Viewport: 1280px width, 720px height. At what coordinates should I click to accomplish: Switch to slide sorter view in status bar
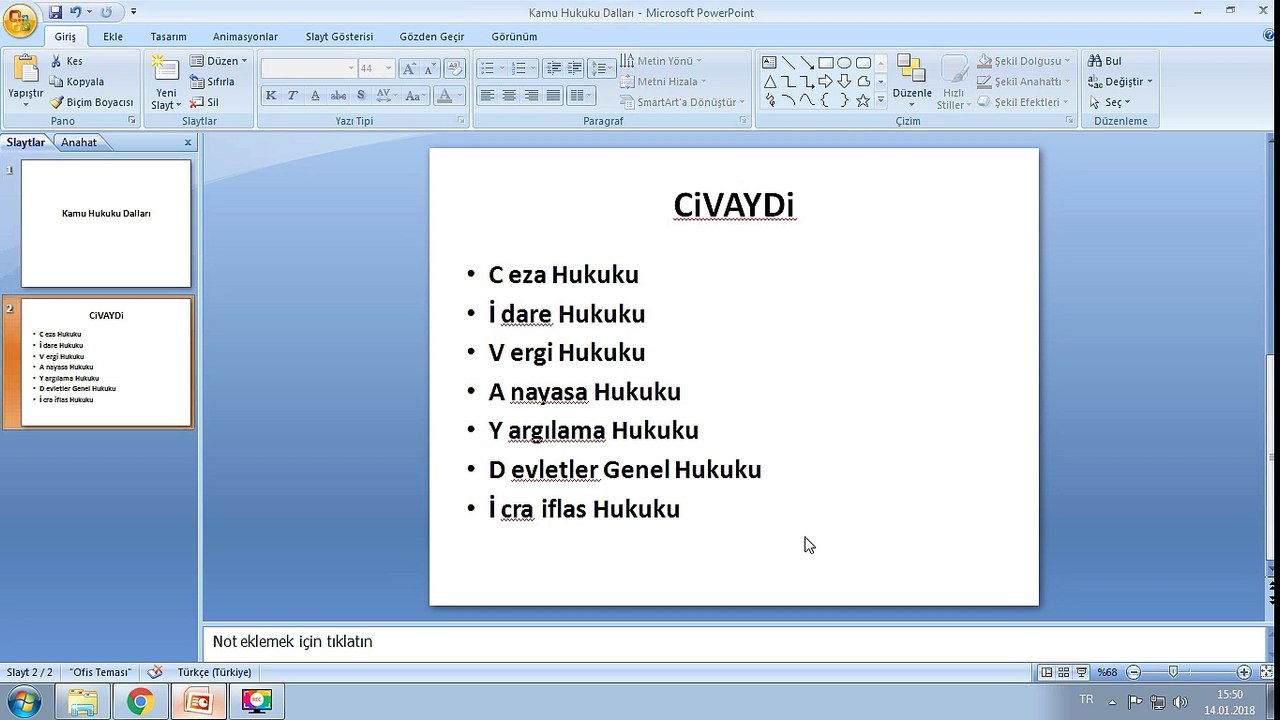(1064, 672)
